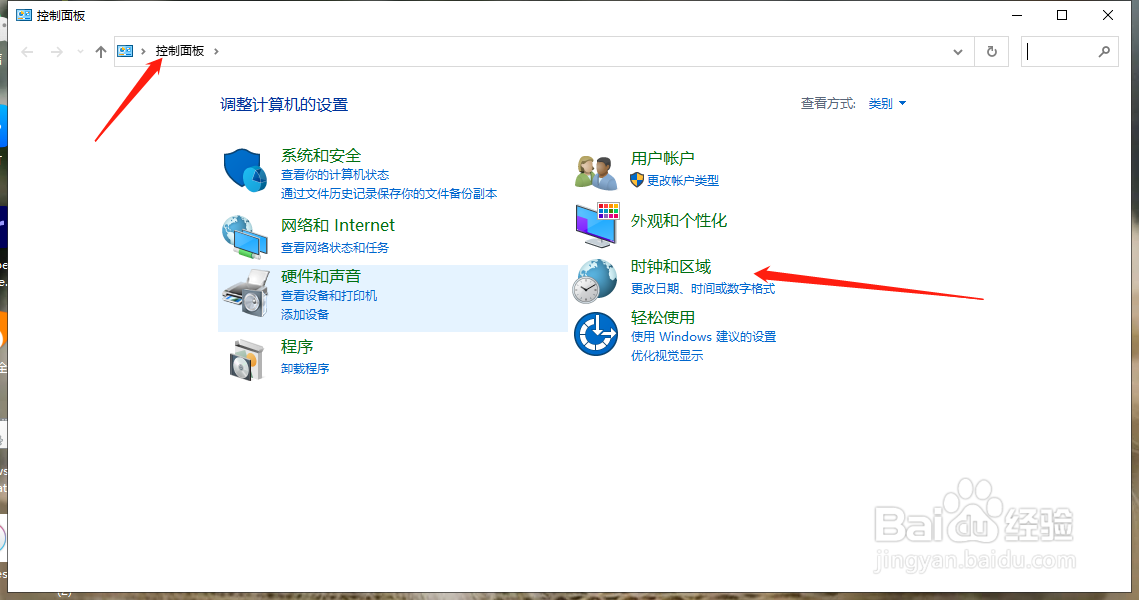Open the Hardware and Sound printer icon
Screen dimensions: 1139x600
(245, 293)
